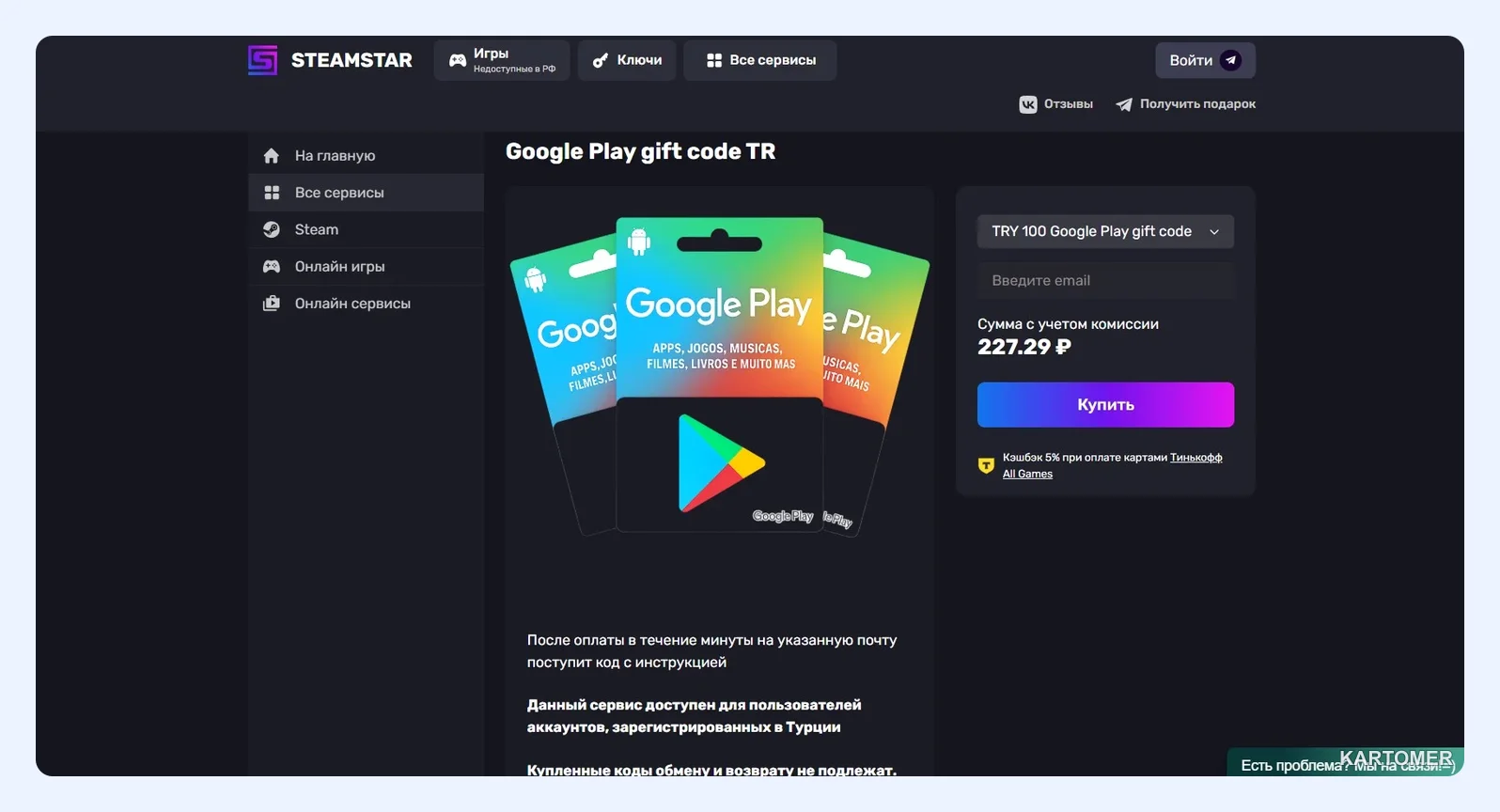Click the Tinkoff shield icon near cashback
1500x812 pixels.
(986, 465)
